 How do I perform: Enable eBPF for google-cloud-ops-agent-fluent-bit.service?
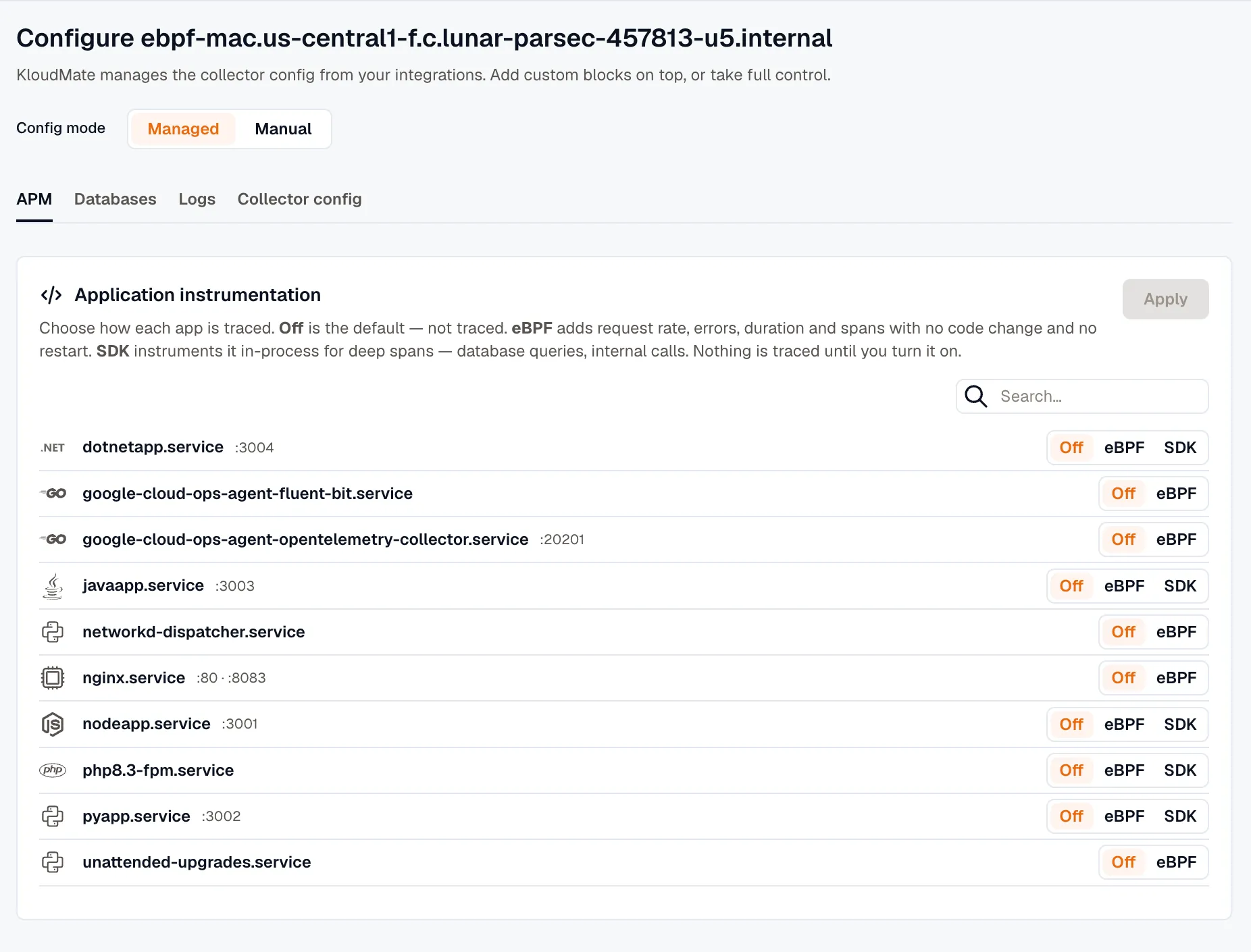1176,494
